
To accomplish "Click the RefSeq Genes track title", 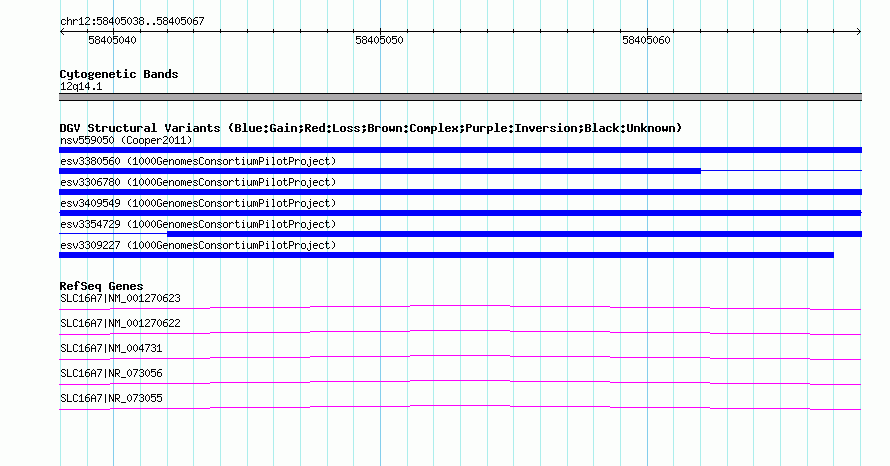I will point(101,286).
